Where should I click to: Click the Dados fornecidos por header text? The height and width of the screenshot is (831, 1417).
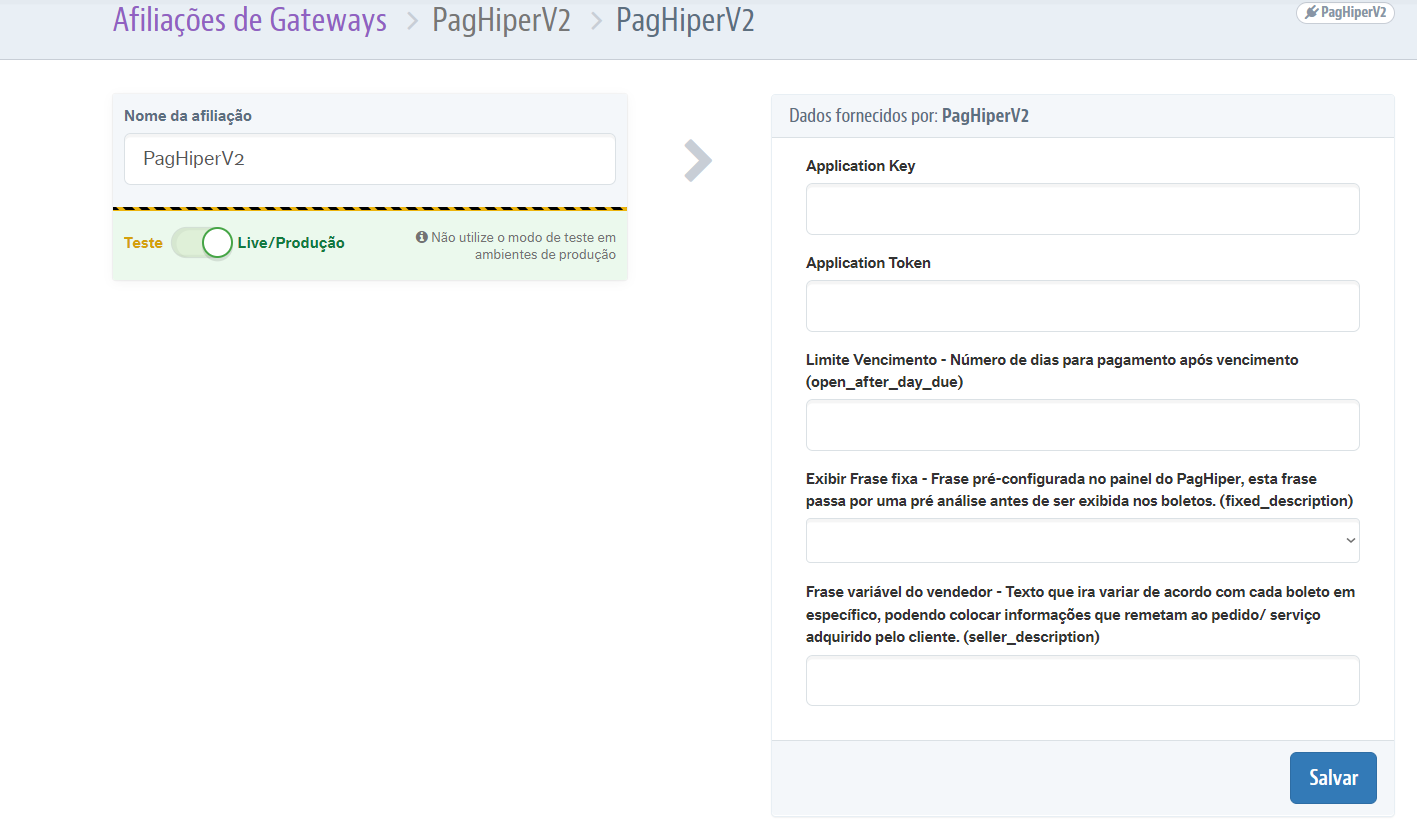[x=909, y=116]
